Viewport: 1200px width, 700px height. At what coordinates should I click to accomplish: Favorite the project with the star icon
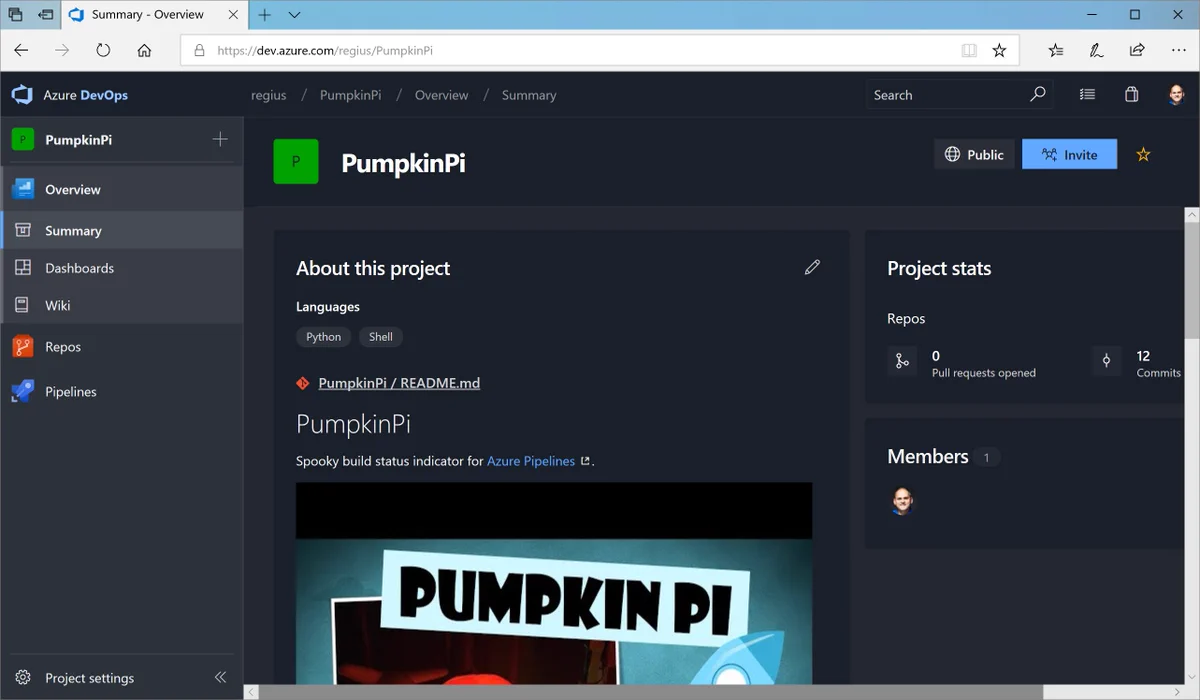[1143, 154]
